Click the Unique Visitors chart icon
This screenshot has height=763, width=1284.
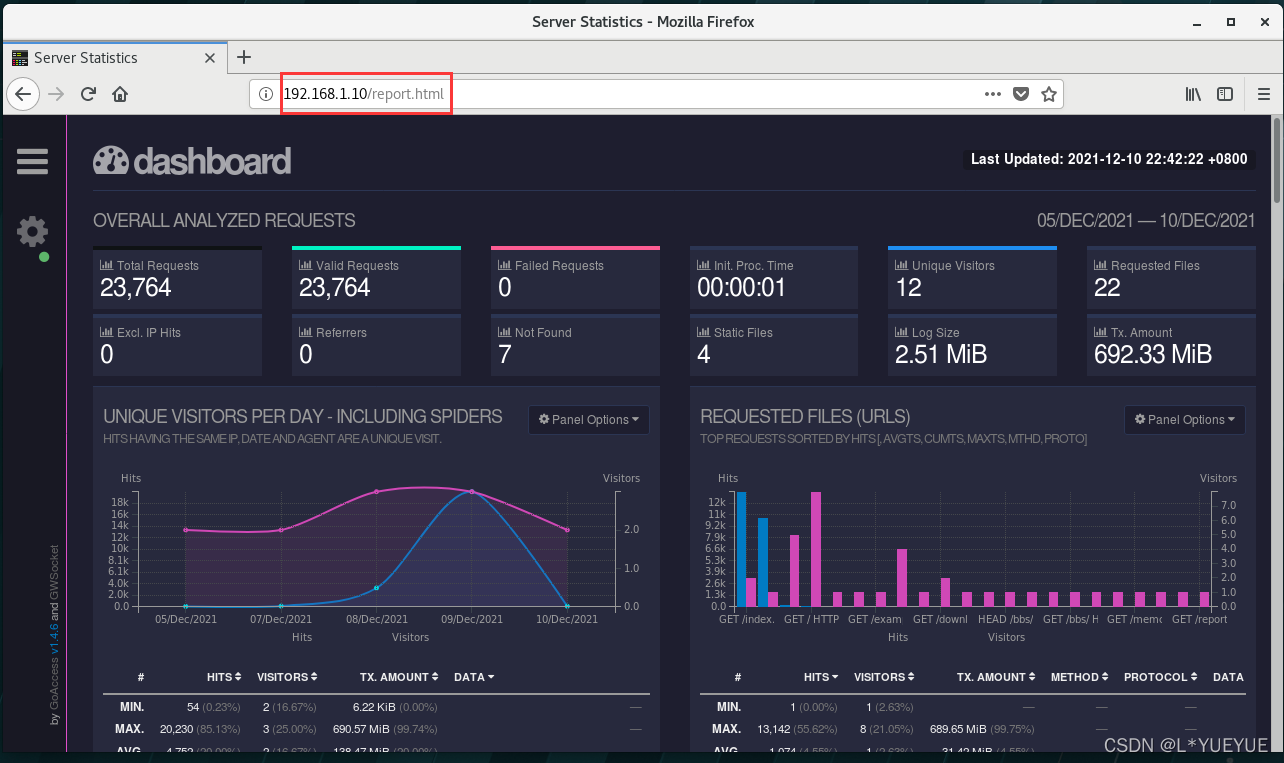tap(902, 266)
